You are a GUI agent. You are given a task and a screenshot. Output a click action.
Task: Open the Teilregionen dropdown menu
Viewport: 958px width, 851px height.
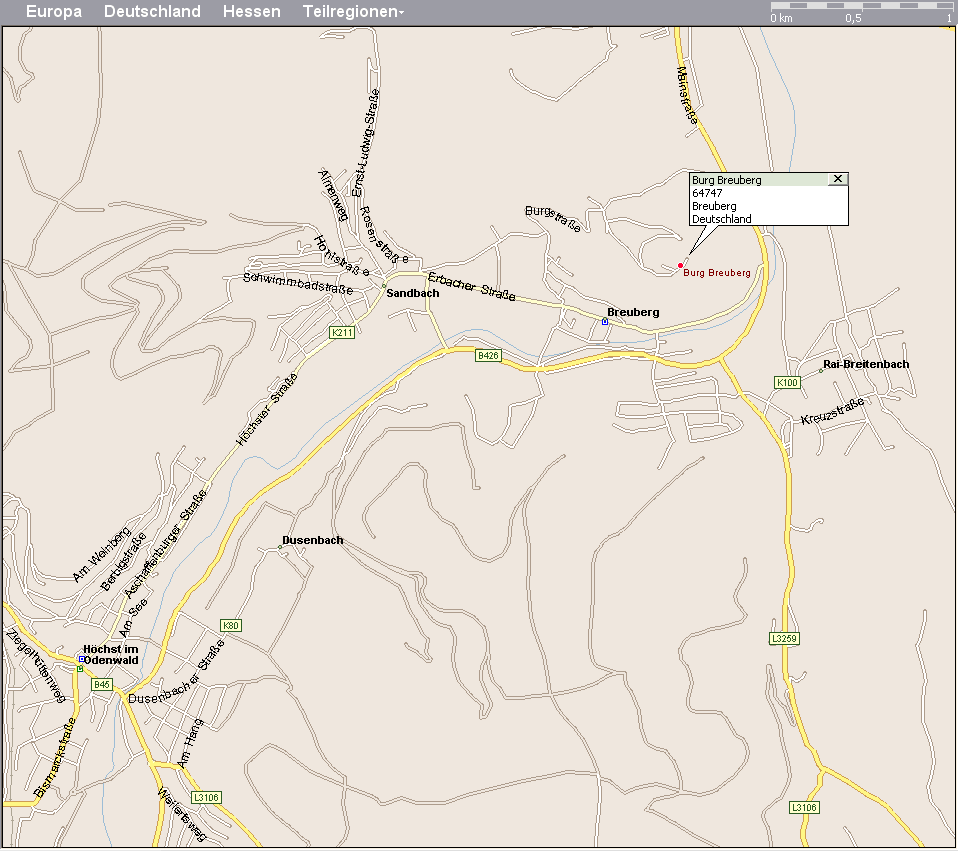tap(353, 12)
